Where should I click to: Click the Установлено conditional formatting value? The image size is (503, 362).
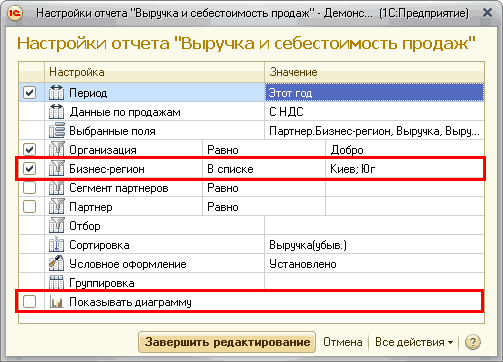(374, 264)
